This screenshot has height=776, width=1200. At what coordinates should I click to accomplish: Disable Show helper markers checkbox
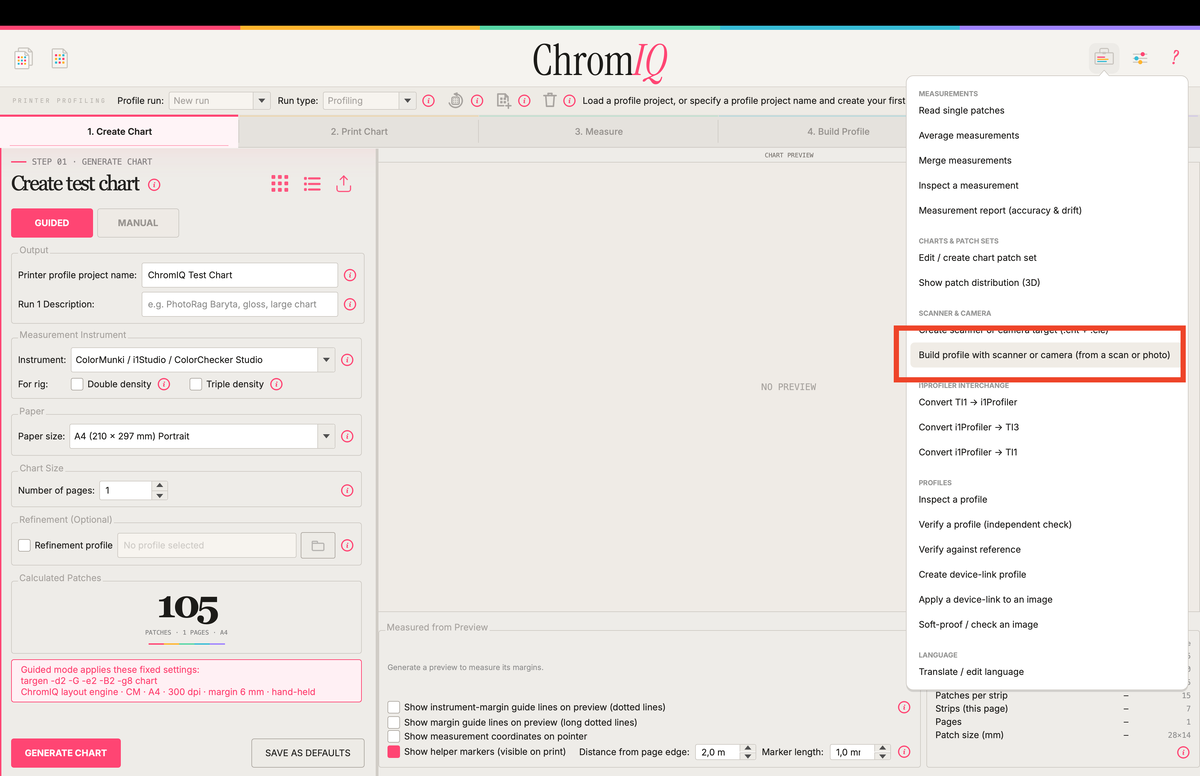(x=394, y=752)
